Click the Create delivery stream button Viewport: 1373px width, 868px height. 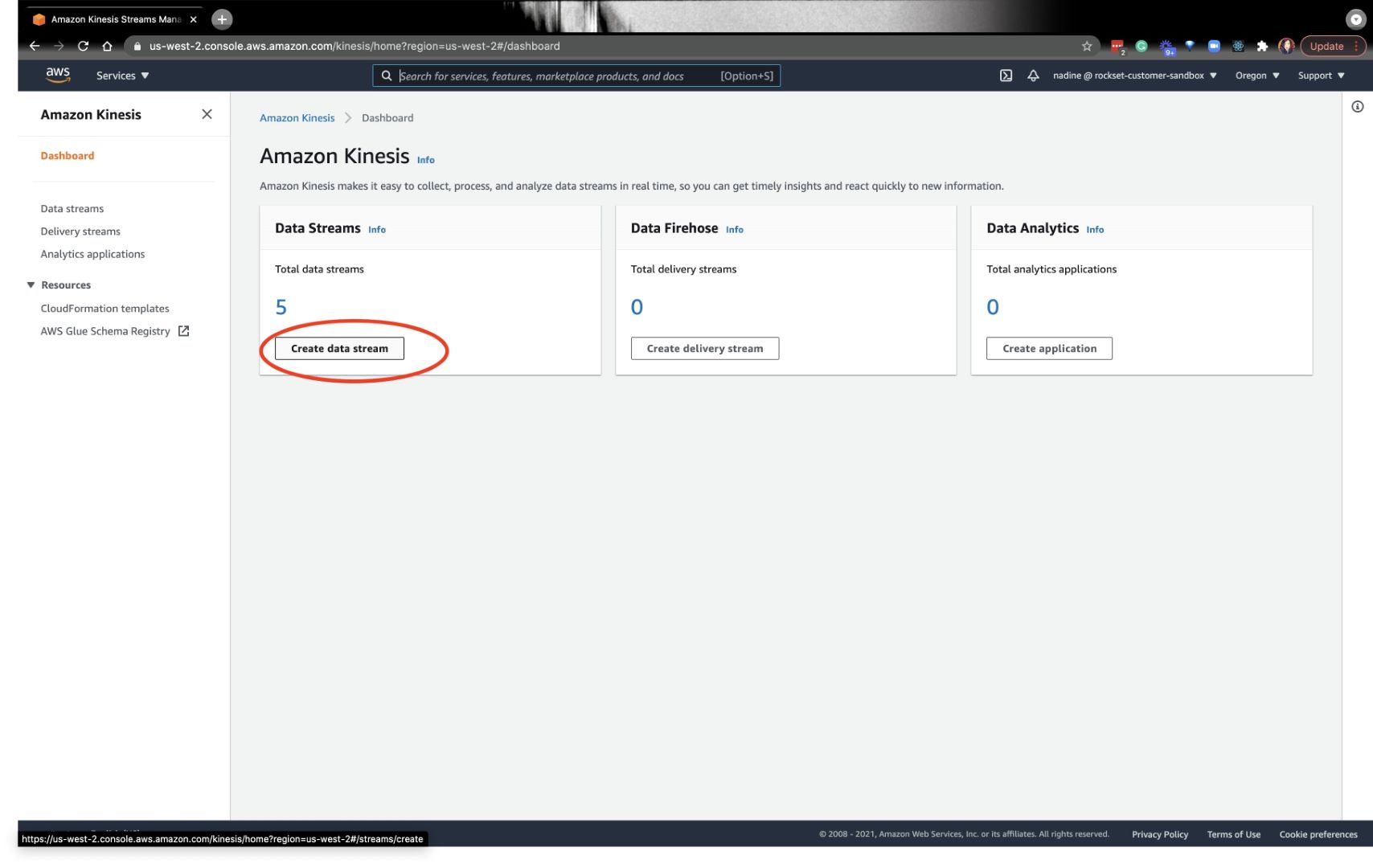pos(705,349)
